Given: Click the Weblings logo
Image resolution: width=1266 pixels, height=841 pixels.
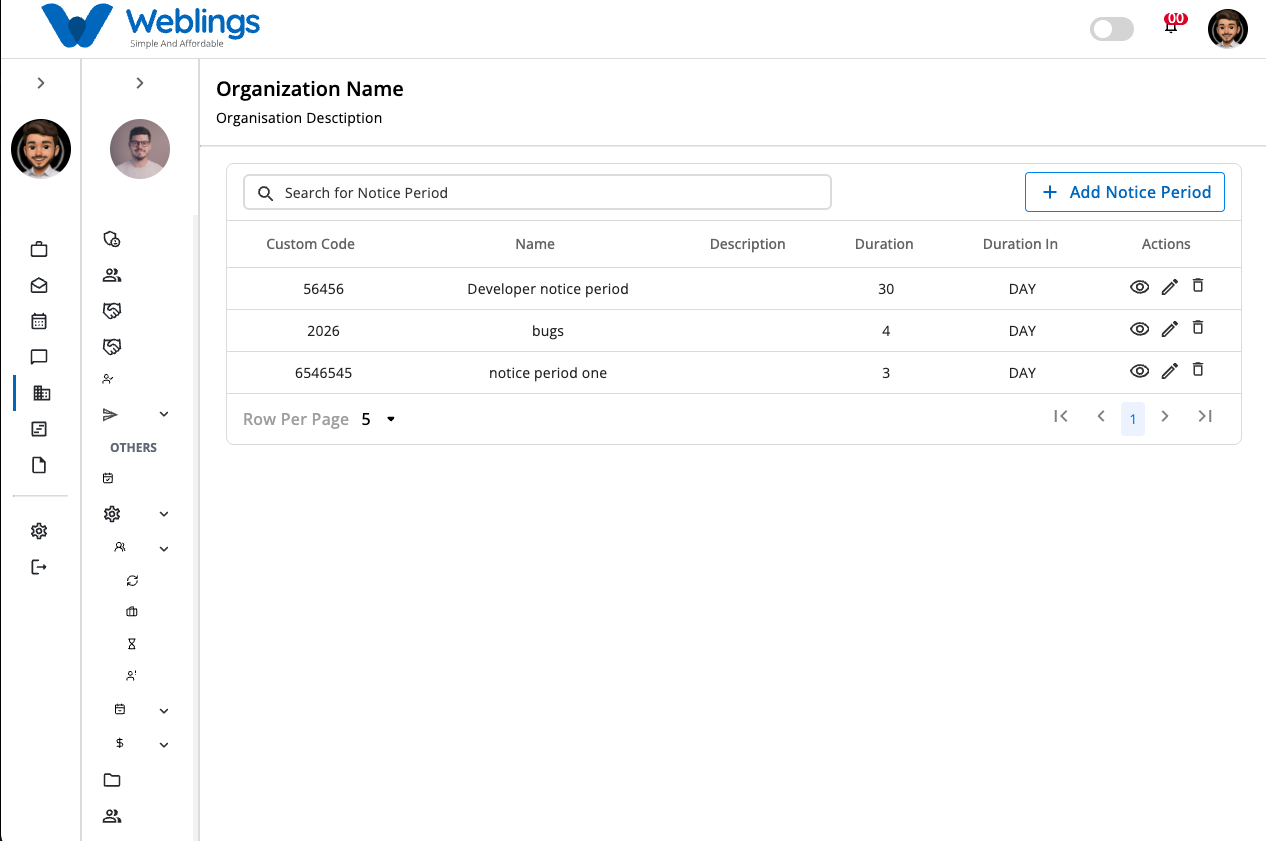Looking at the screenshot, I should pyautogui.click(x=151, y=27).
